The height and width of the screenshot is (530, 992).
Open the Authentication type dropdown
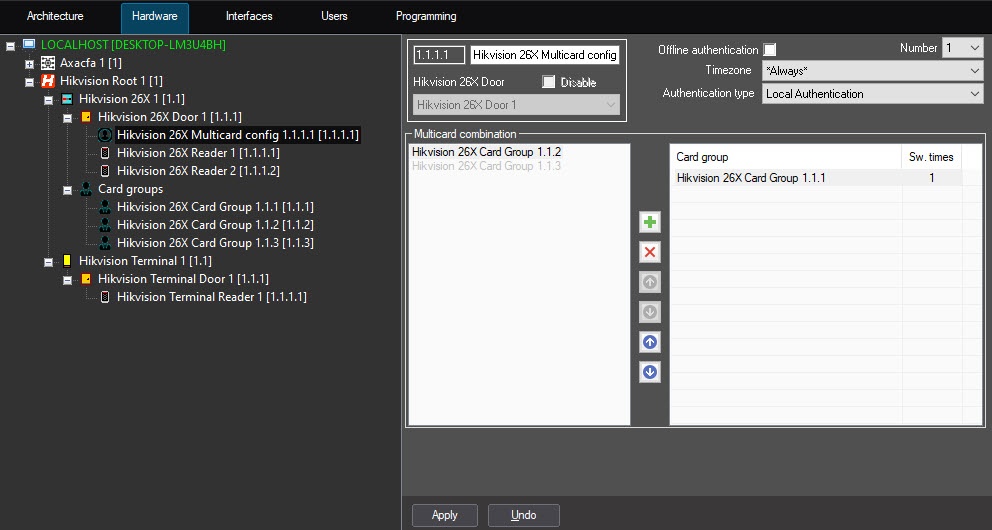coord(872,94)
